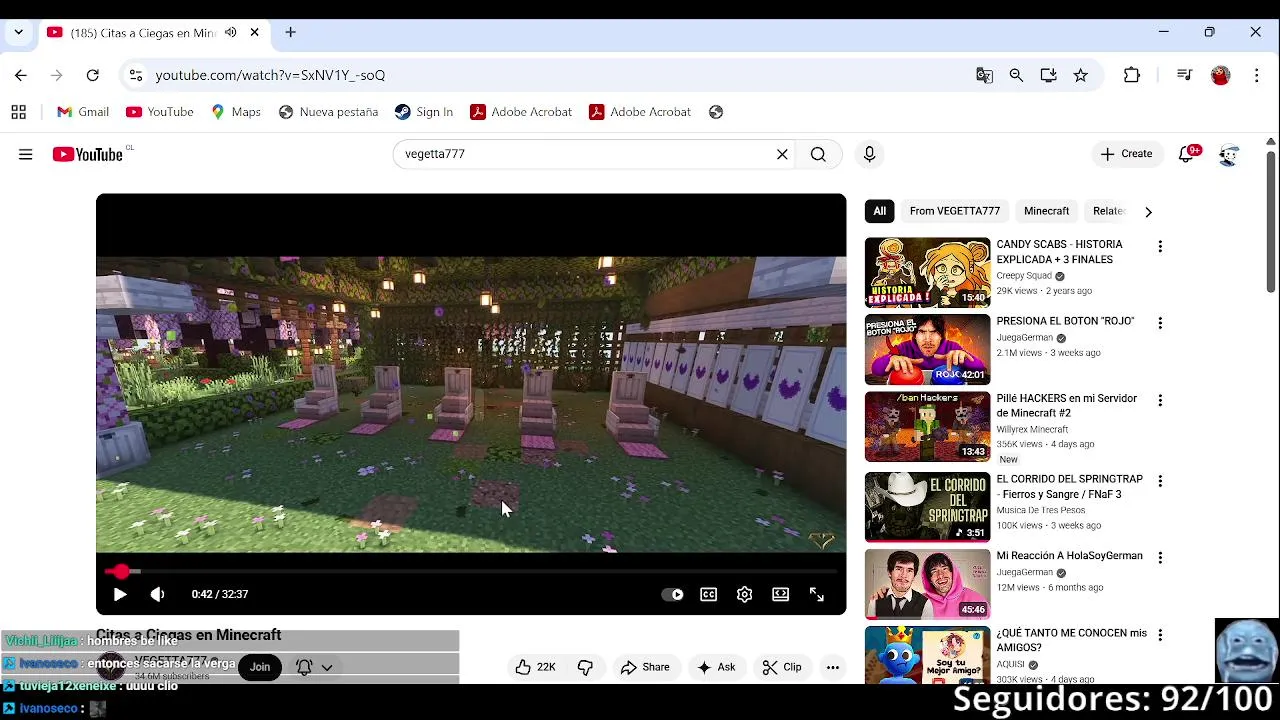Viewport: 1280px width, 720px height.
Task: Open options for PRESIONA EL BOTON video
Action: pos(1160,323)
